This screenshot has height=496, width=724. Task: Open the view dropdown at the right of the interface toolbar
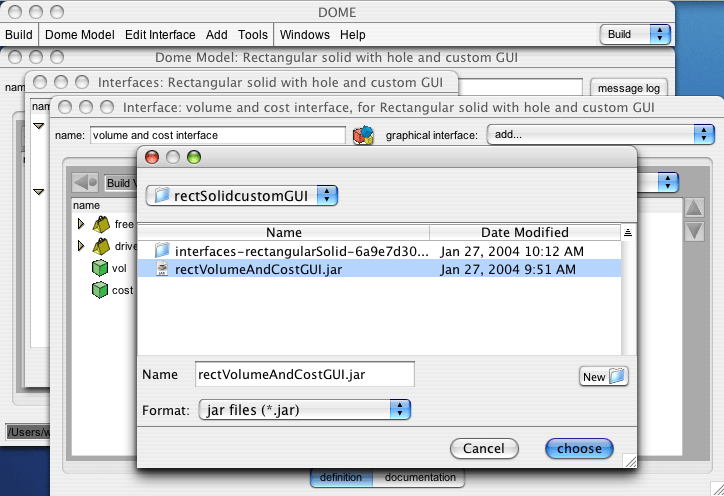click(x=668, y=182)
